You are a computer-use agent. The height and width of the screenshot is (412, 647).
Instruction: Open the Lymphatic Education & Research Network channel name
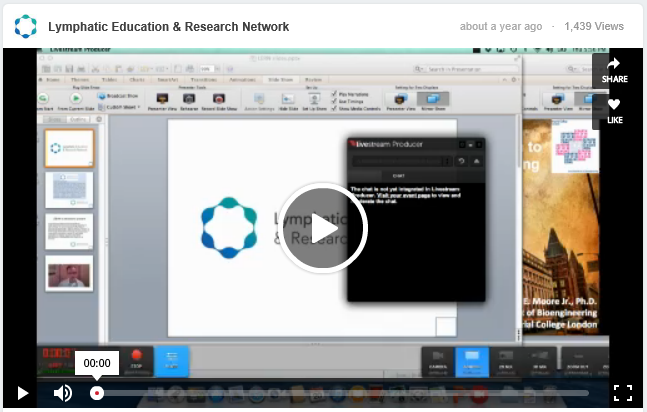168,26
